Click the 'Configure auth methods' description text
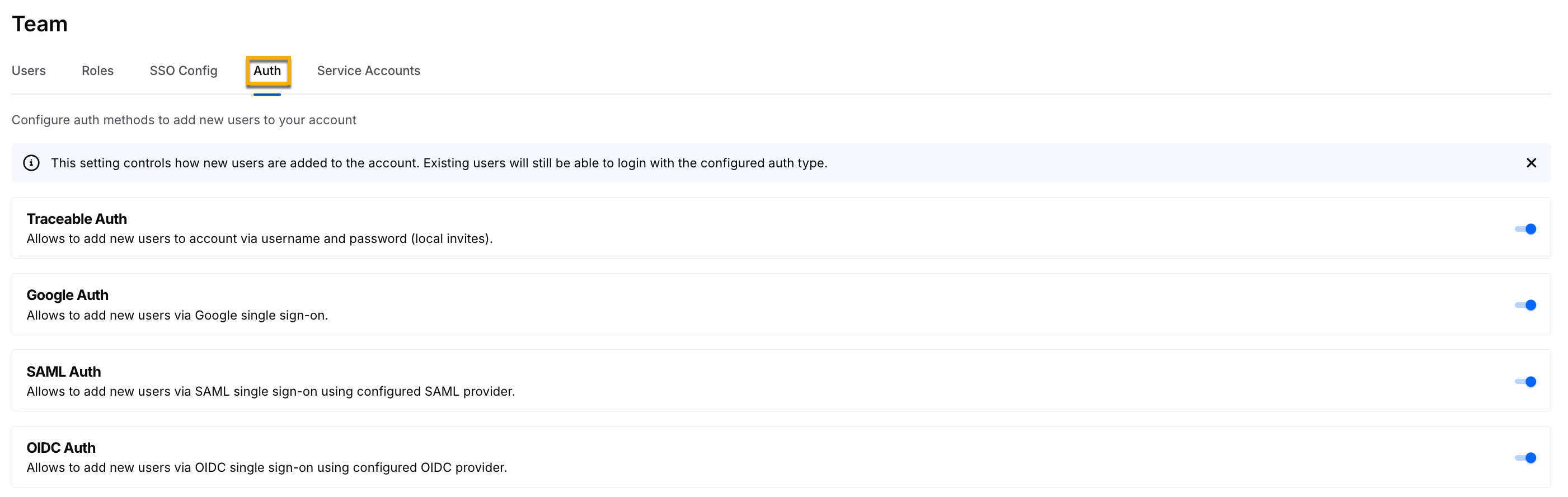 pyautogui.click(x=184, y=120)
